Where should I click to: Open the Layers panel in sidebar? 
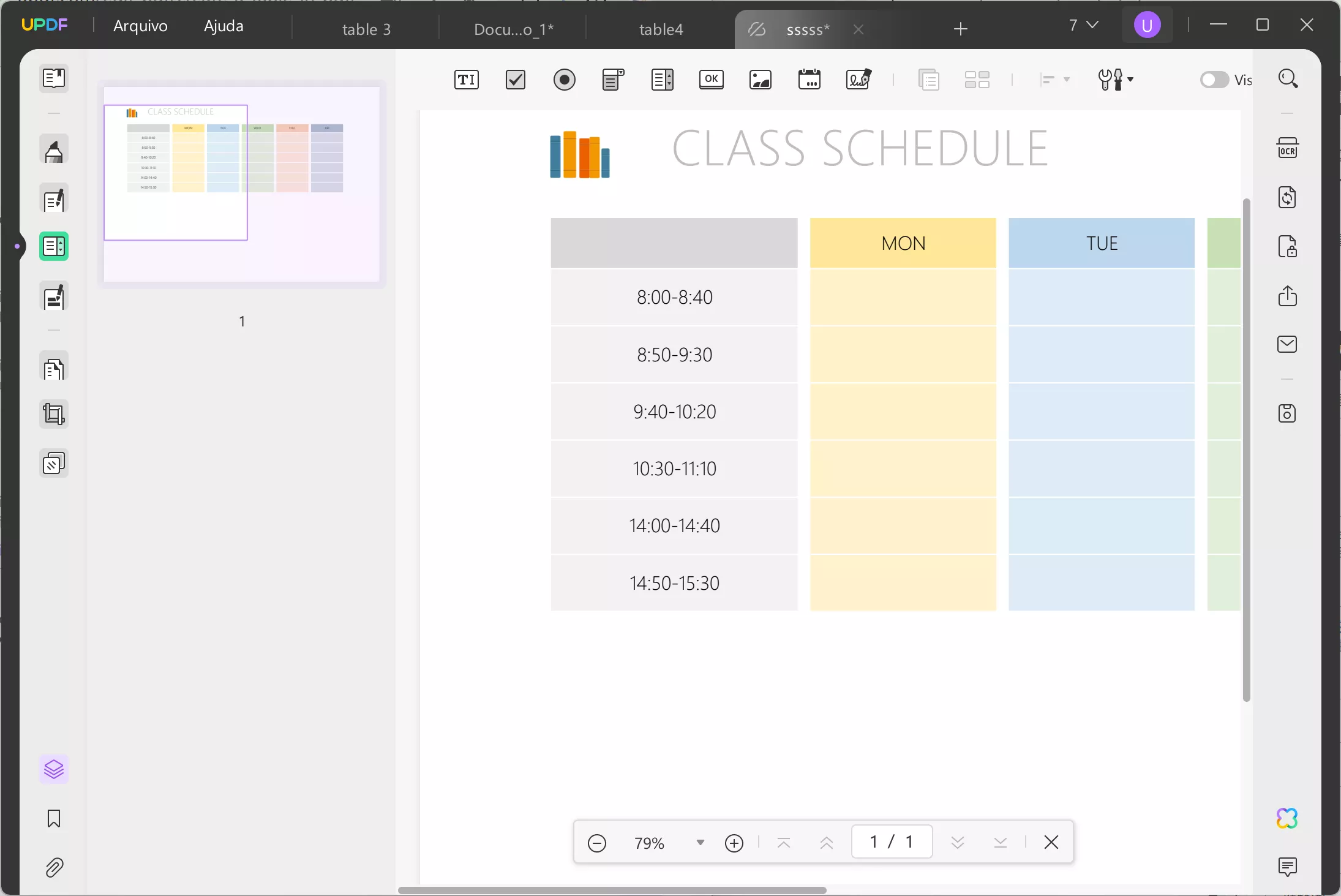(x=54, y=769)
